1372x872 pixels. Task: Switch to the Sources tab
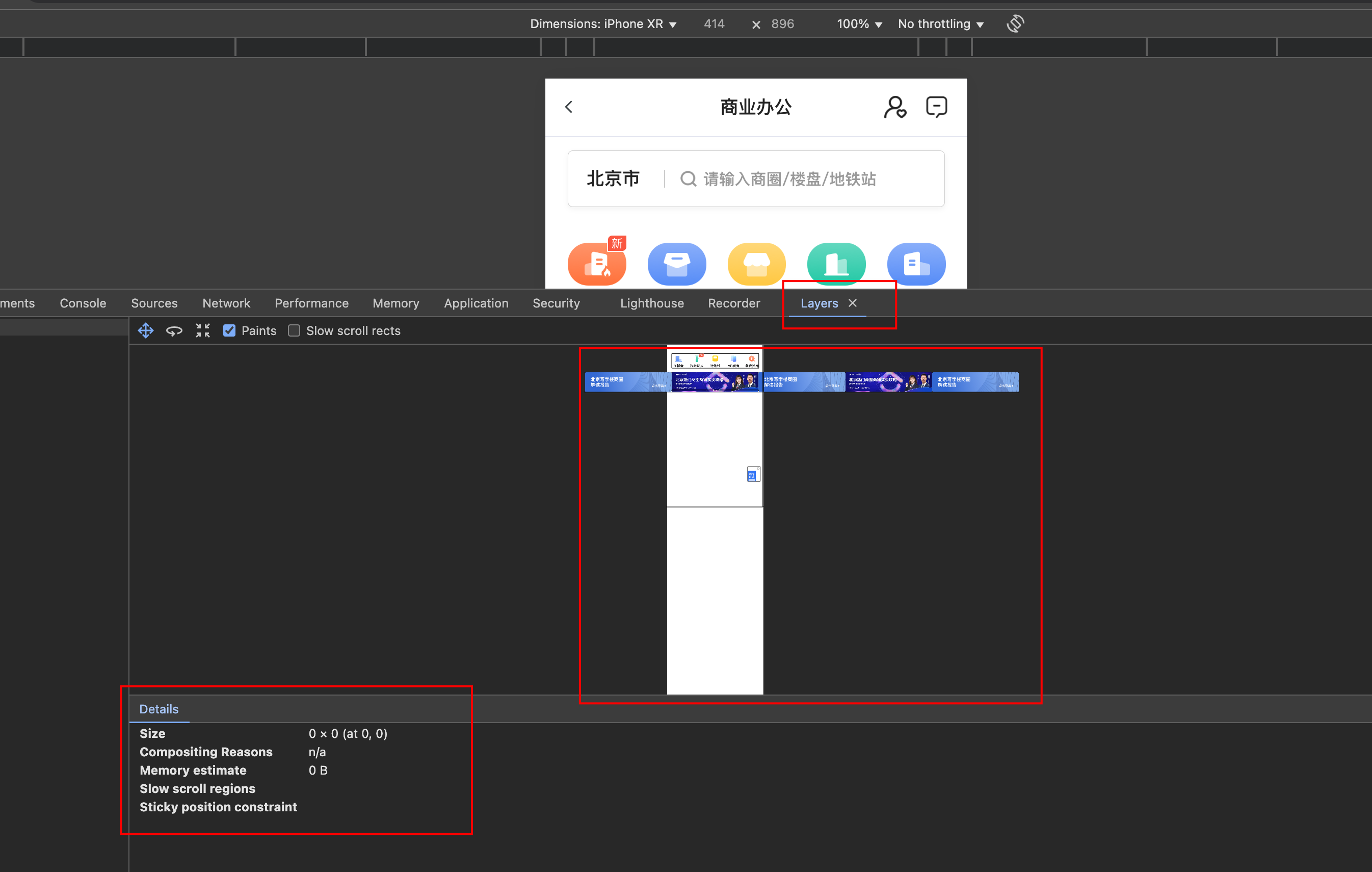(x=154, y=303)
